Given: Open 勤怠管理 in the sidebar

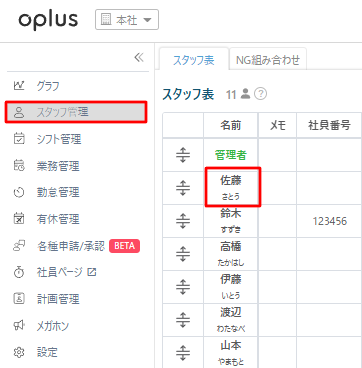Looking at the screenshot, I should coord(47,192).
